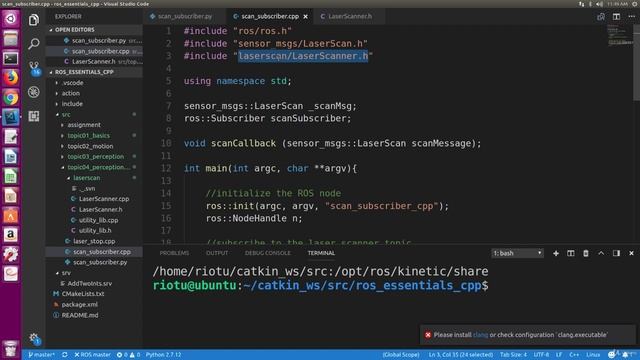Switch to the LaserScanner.h tab
The width and height of the screenshot is (640, 360).
click(x=350, y=17)
